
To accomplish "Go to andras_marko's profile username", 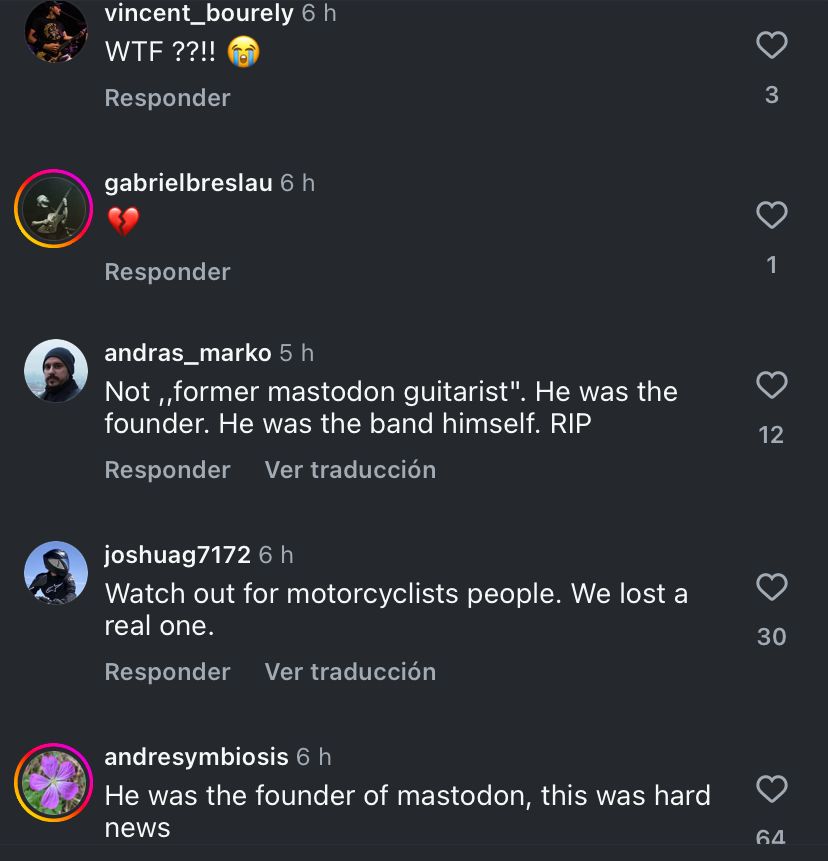I will [x=188, y=353].
